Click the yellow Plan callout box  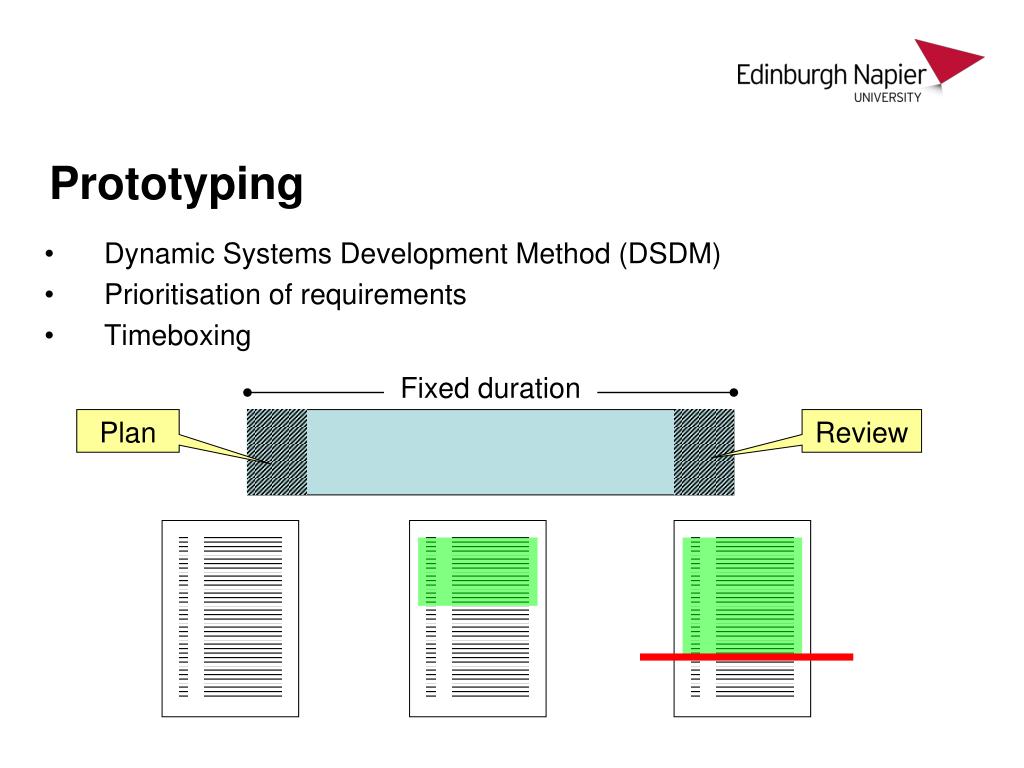[x=128, y=431]
